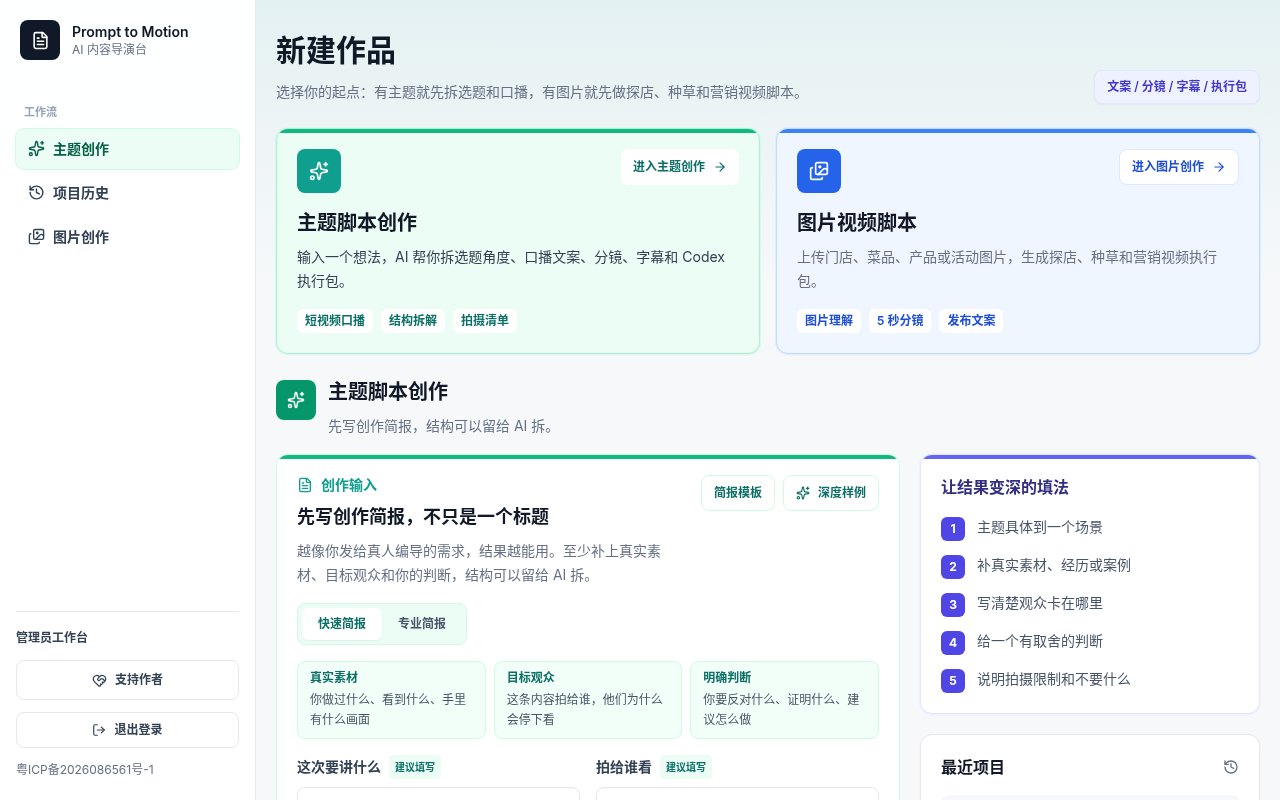Switch to the 专业简报 tab
This screenshot has width=1280, height=800.
(422, 624)
